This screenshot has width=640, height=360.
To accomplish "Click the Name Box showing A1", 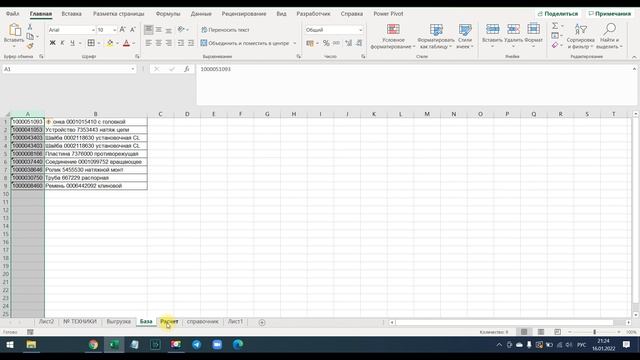I will (x=66, y=69).
